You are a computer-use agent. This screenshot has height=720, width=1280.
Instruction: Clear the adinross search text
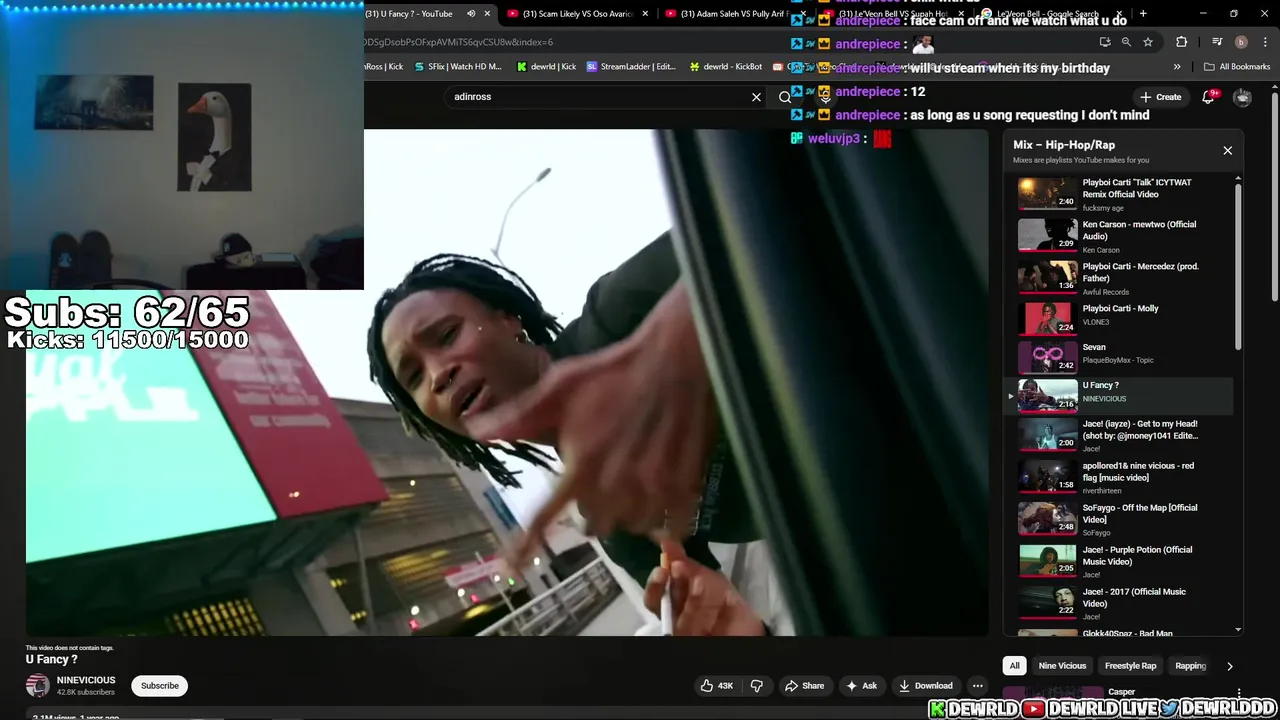point(757,97)
